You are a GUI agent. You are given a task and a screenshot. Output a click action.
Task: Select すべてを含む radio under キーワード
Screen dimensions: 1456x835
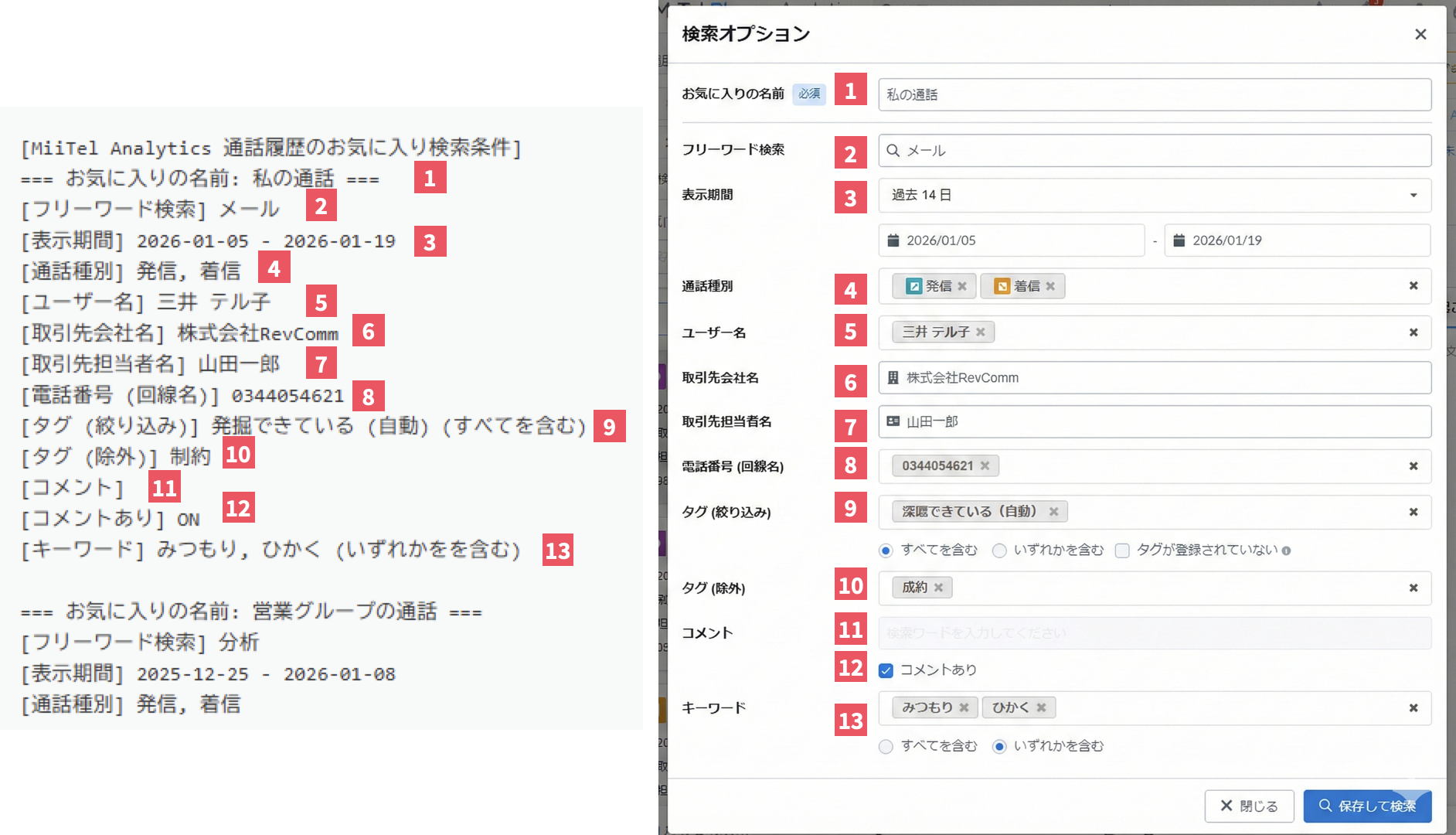(x=886, y=747)
